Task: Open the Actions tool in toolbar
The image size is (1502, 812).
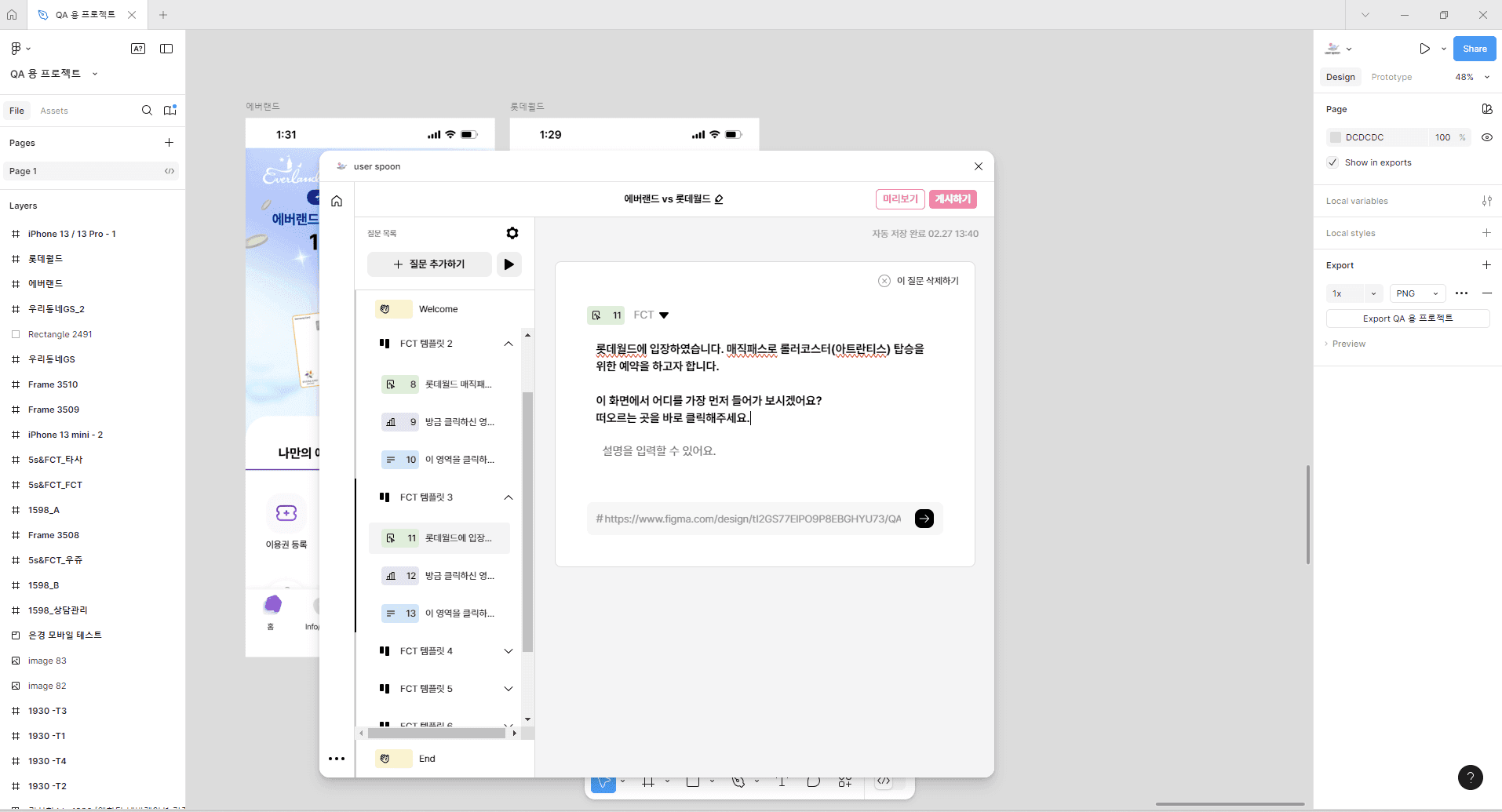Action: tap(845, 781)
